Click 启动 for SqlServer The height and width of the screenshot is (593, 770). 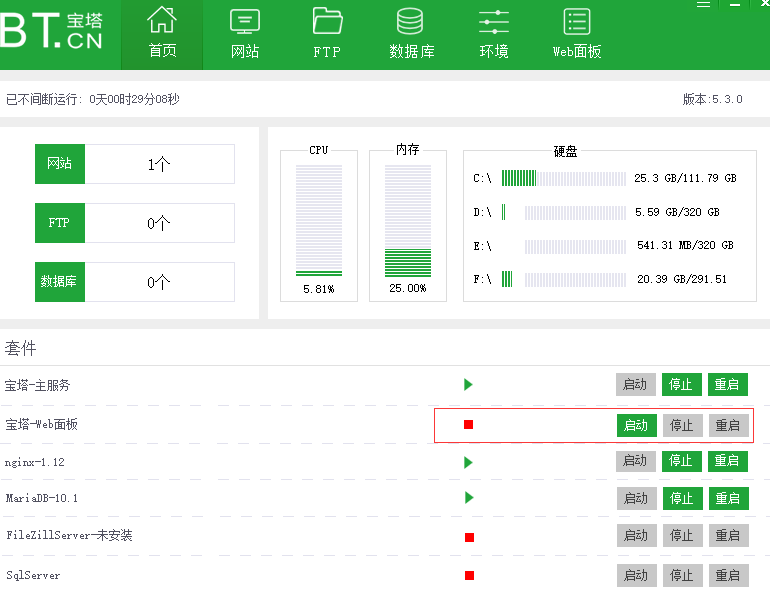pyautogui.click(x=636, y=575)
